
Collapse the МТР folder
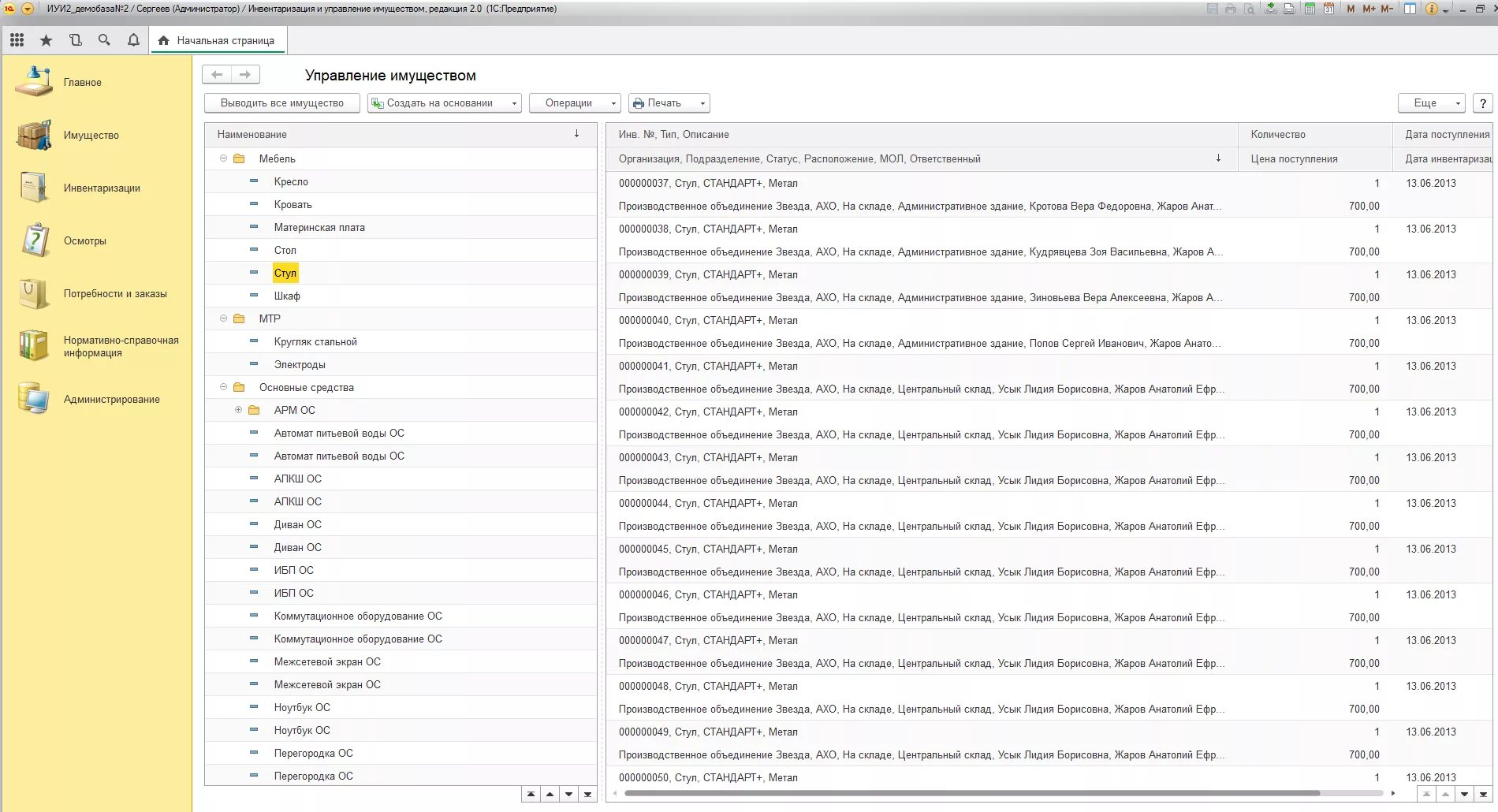tap(223, 318)
